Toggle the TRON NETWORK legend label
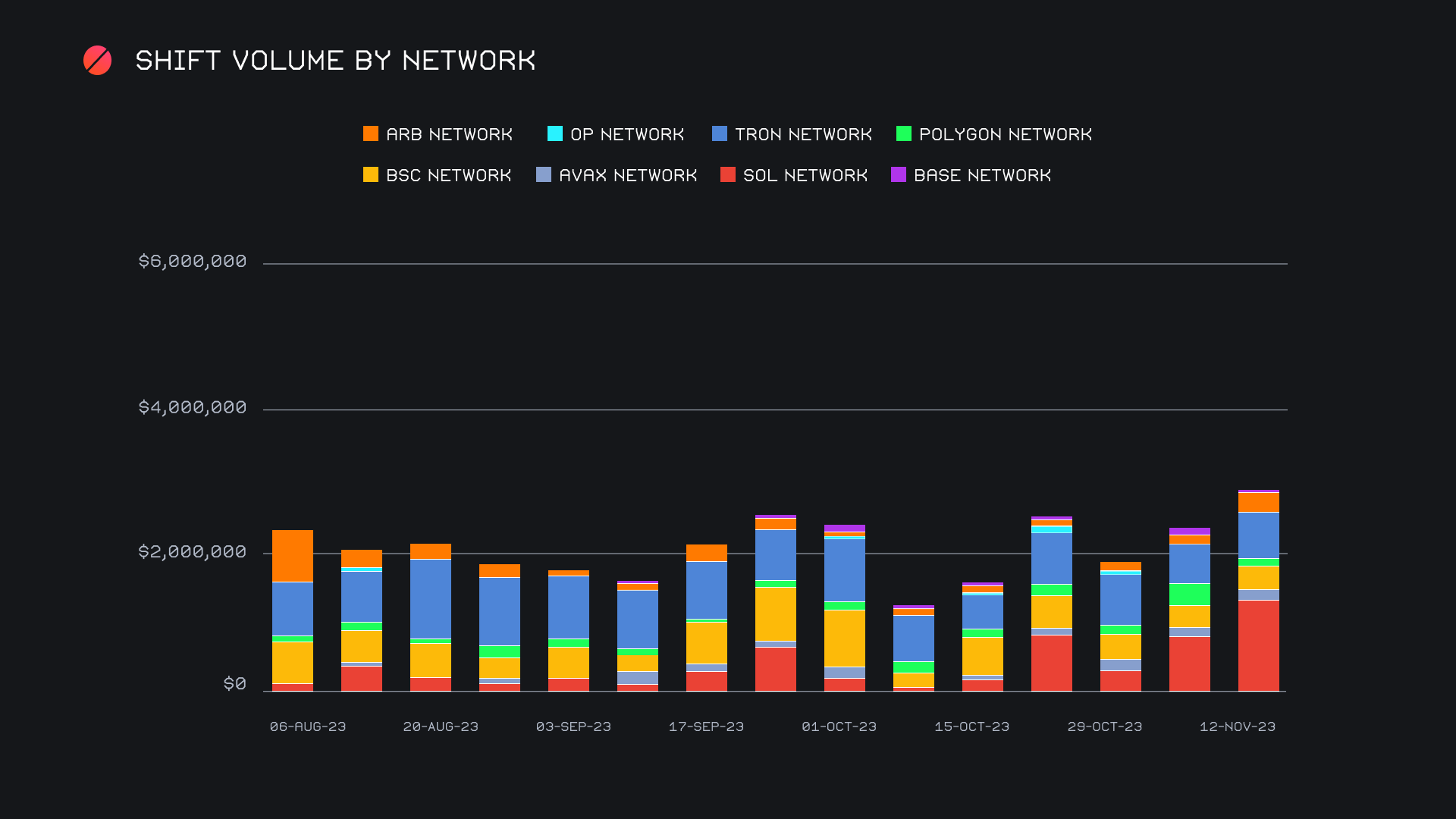1456x819 pixels. click(802, 134)
